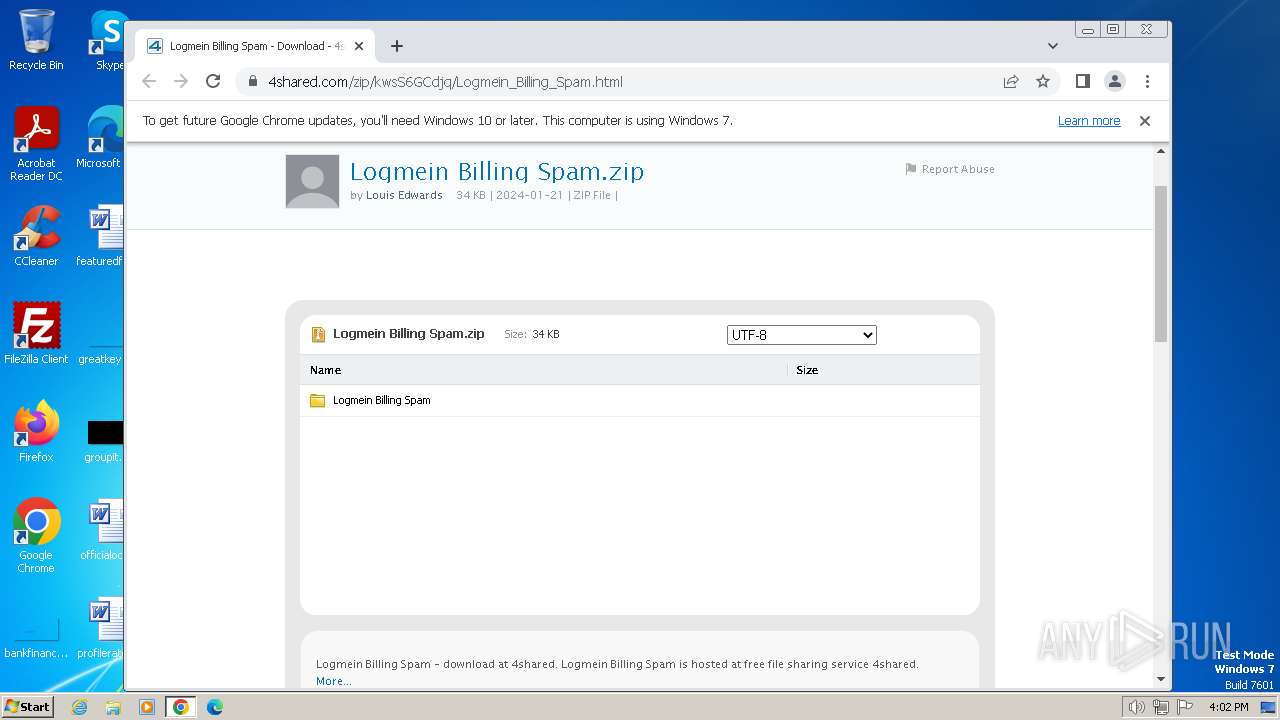
Task: Click the More... description link
Action: [x=334, y=681]
